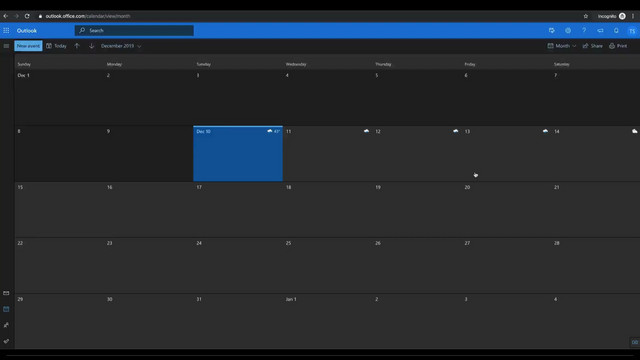The width and height of the screenshot is (640, 360).
Task: Select the Calendar icon in sidebar
Action: [6, 309]
